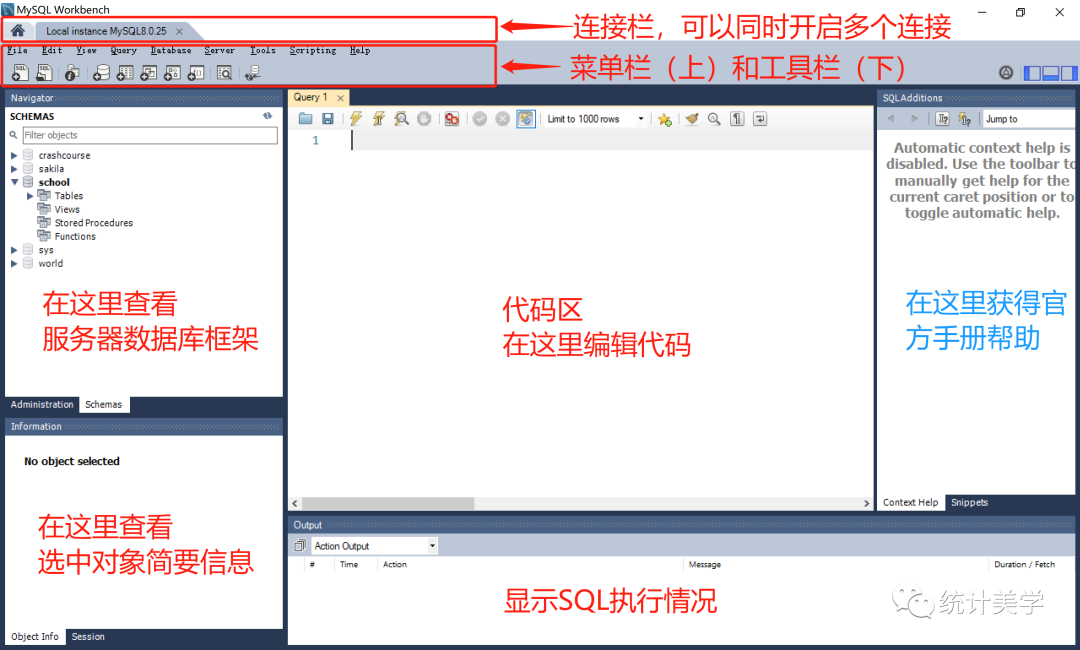Execute statement under cursor icon
The width and height of the screenshot is (1080, 650).
pyautogui.click(x=379, y=119)
